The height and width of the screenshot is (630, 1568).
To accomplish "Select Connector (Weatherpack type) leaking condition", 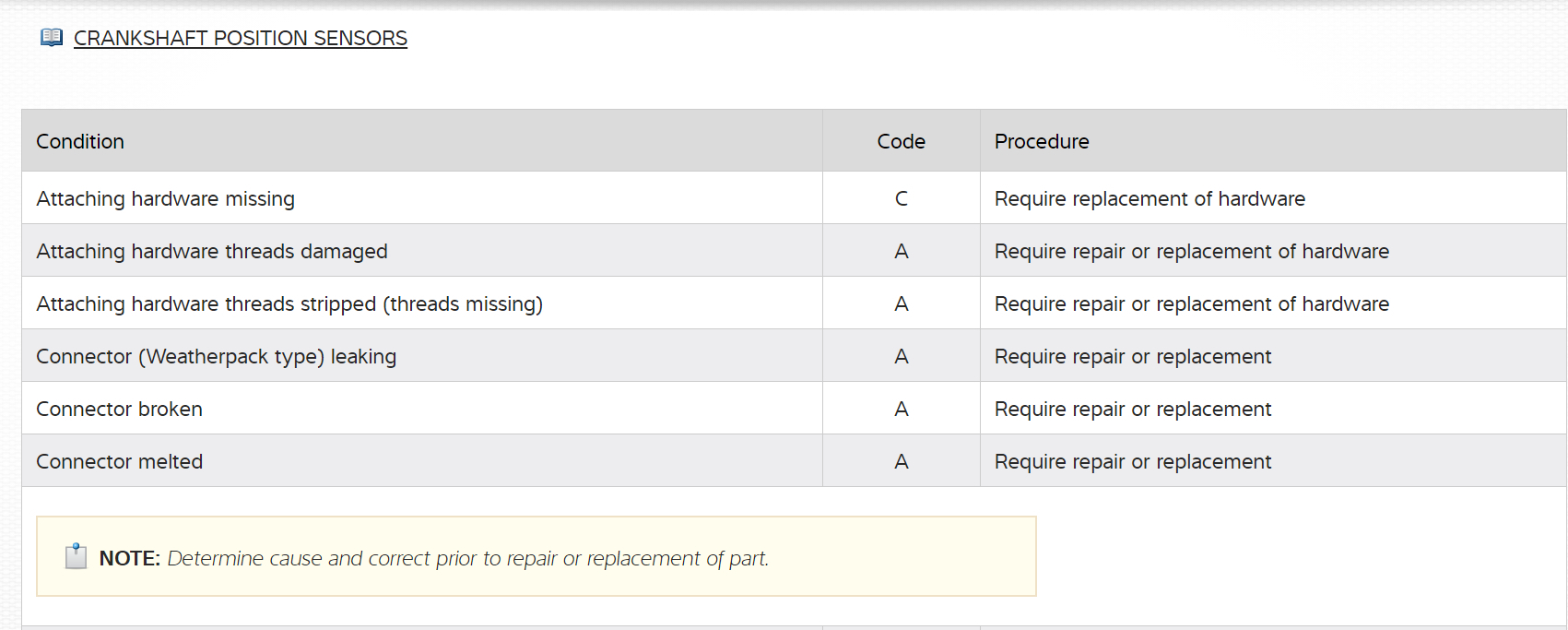I will point(217,356).
